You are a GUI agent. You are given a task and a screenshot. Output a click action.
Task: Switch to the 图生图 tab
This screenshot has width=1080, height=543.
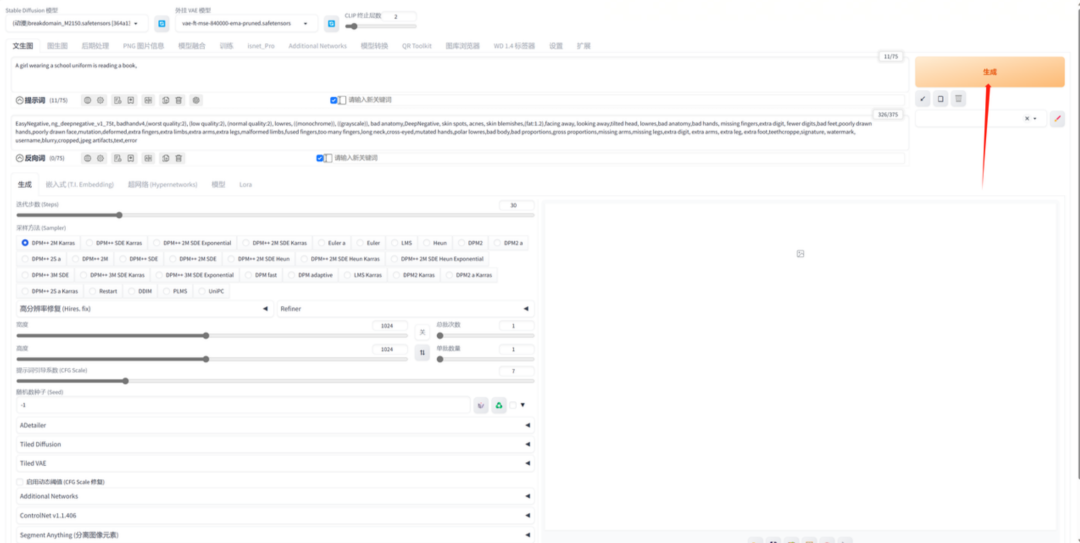pos(57,46)
